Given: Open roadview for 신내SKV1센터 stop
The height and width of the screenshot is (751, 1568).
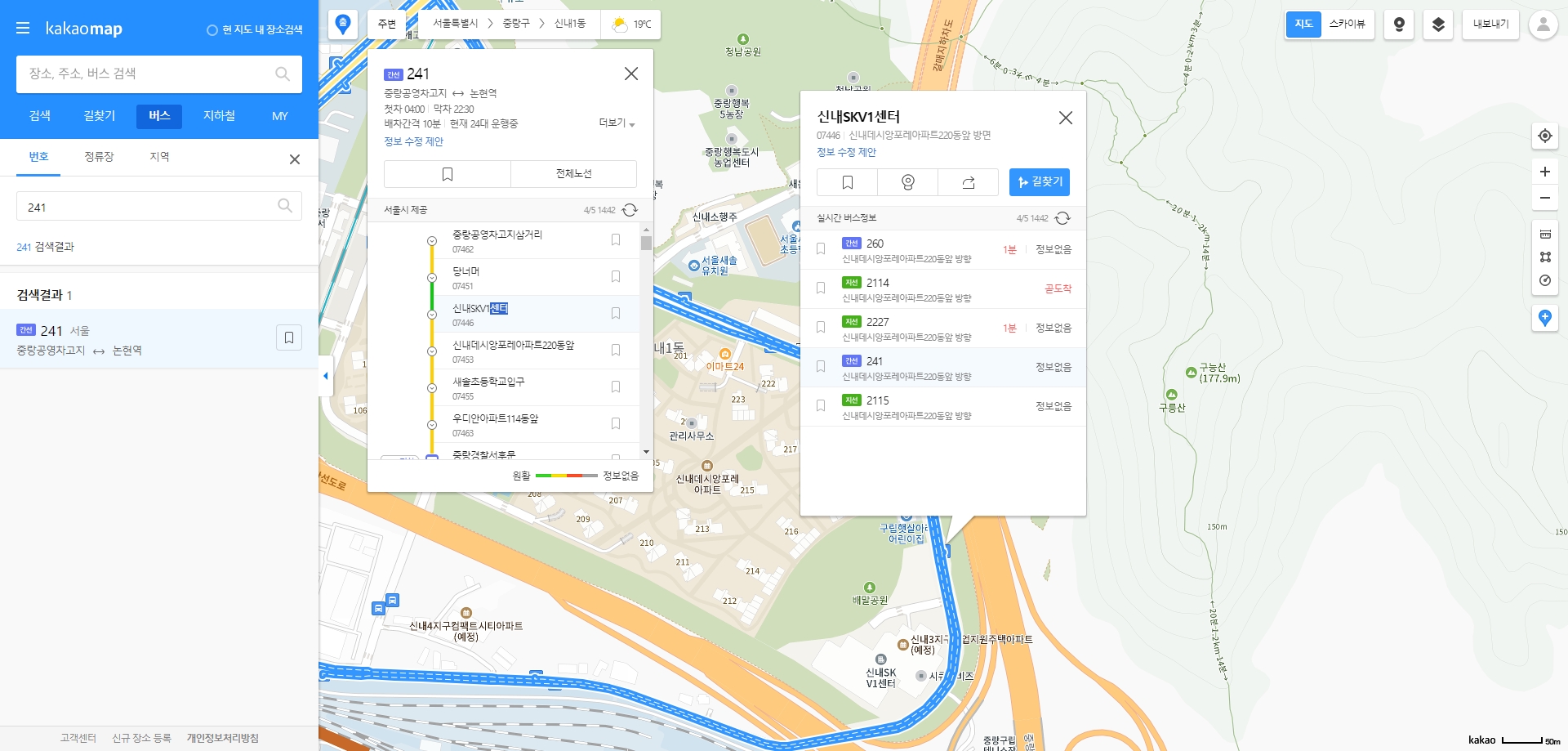Looking at the screenshot, I should tap(908, 182).
